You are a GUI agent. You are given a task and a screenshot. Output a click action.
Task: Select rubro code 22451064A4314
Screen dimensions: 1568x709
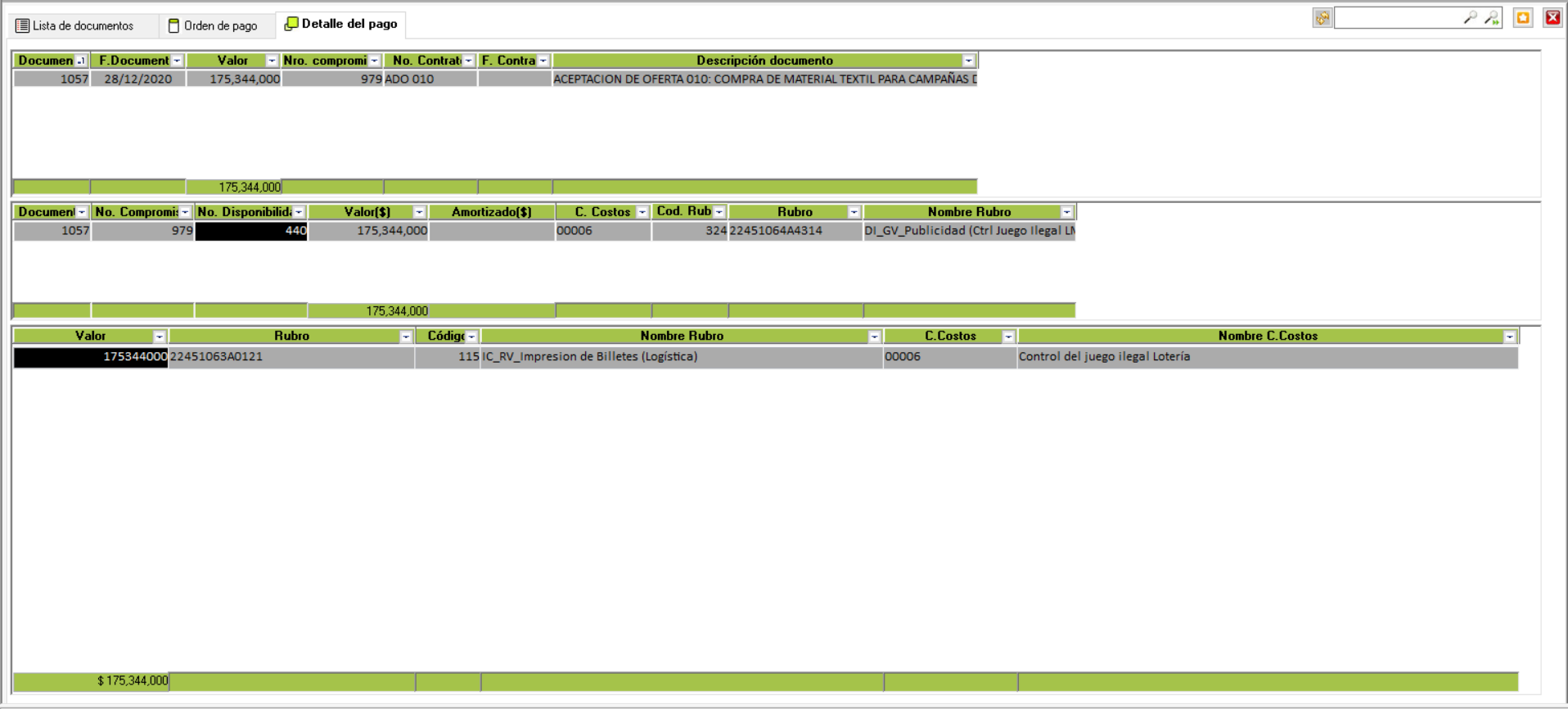[x=795, y=231]
